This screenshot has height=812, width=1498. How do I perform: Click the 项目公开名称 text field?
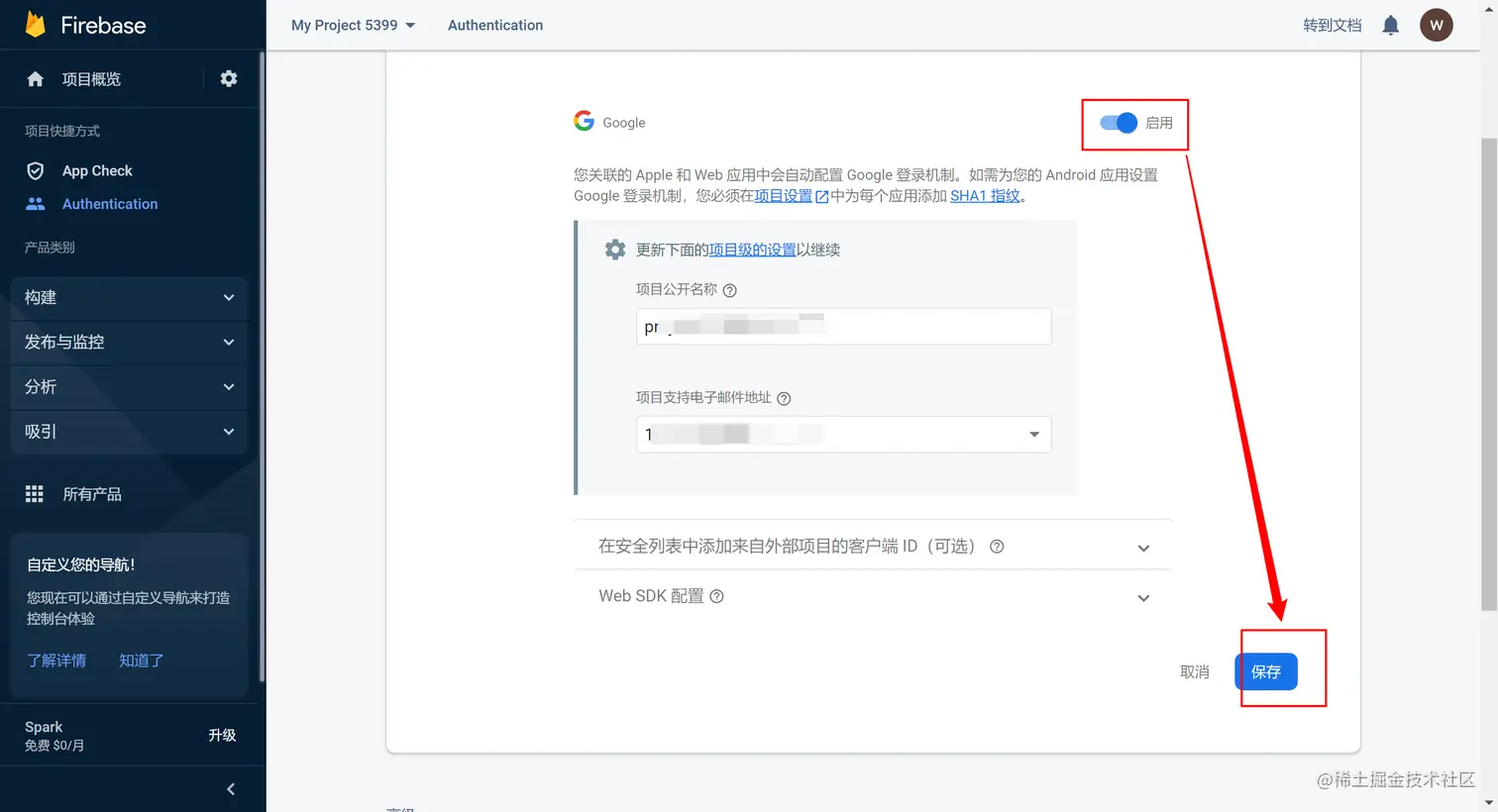pos(843,327)
